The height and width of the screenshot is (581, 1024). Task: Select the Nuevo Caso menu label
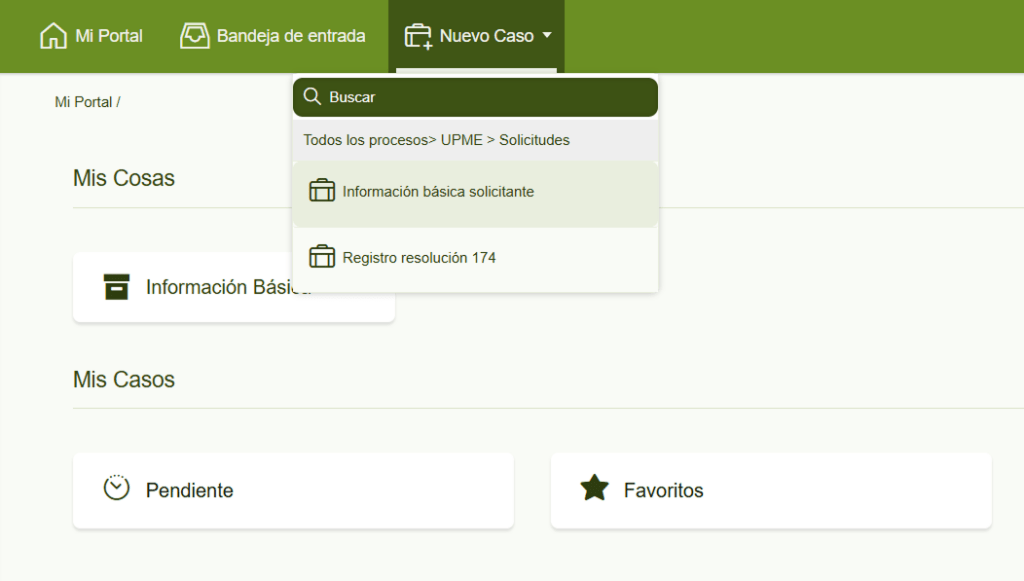pos(486,36)
